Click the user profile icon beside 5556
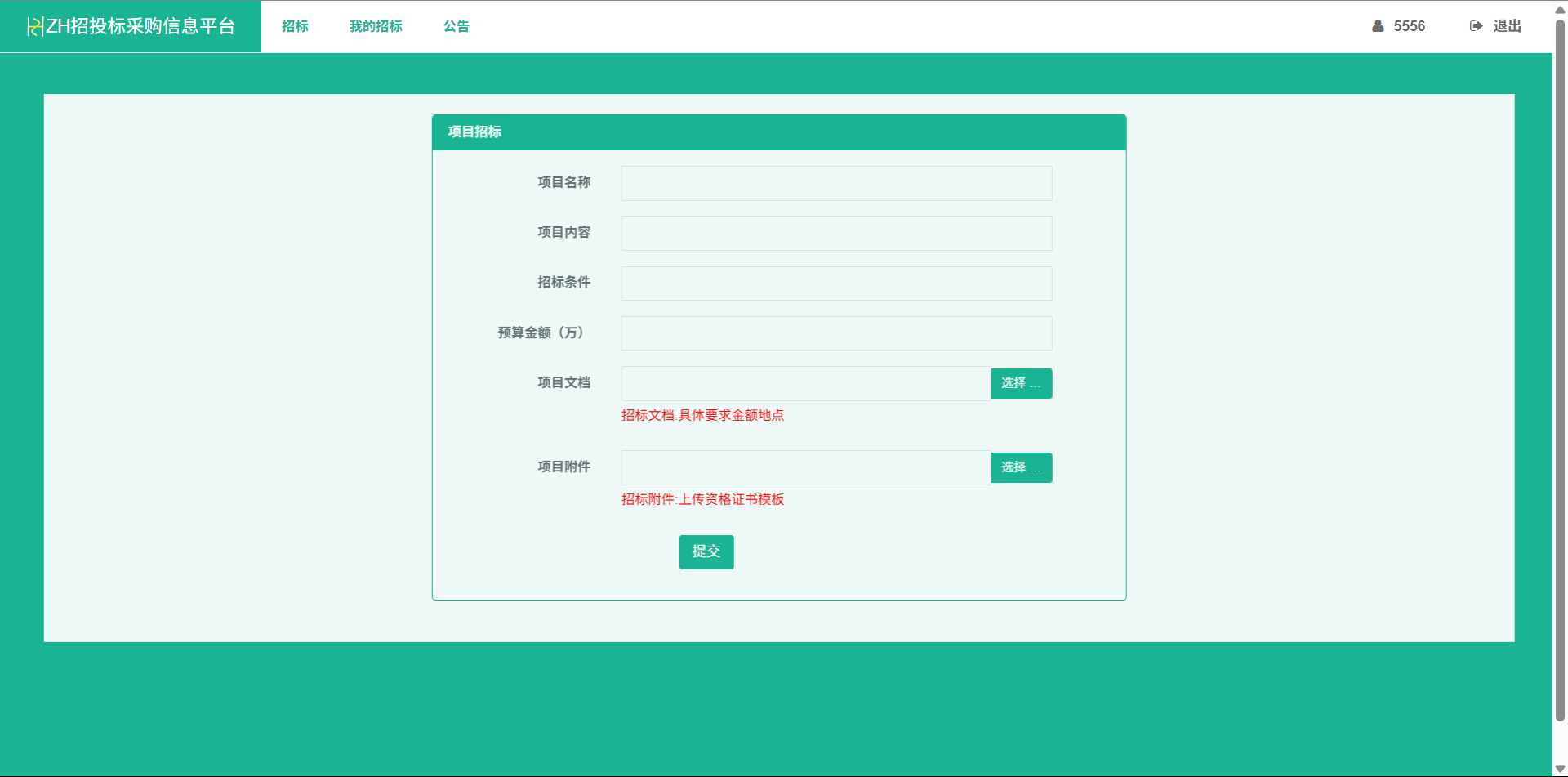The image size is (1568, 777). [x=1378, y=26]
